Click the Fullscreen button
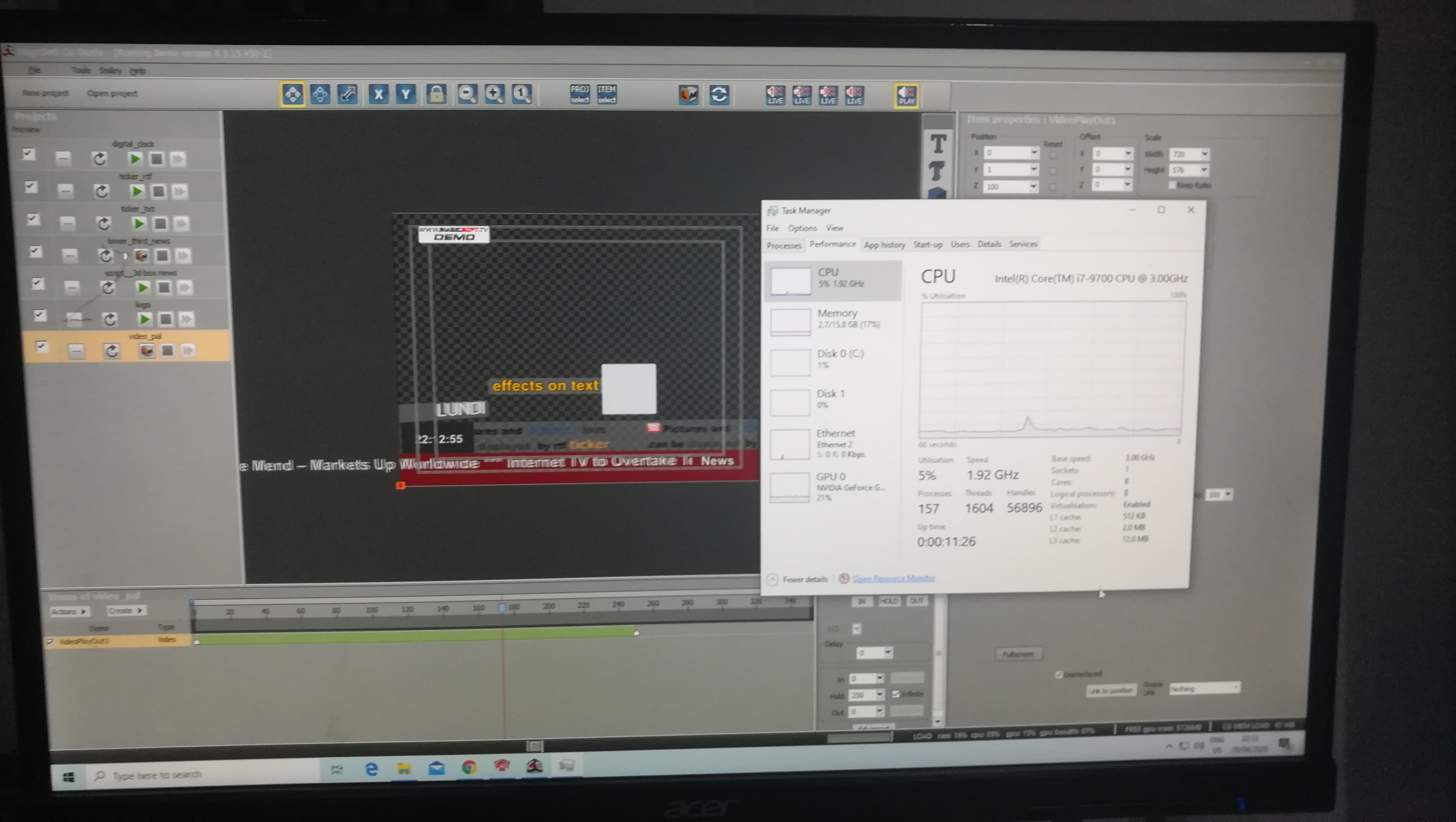The image size is (1456, 822). tap(1018, 654)
